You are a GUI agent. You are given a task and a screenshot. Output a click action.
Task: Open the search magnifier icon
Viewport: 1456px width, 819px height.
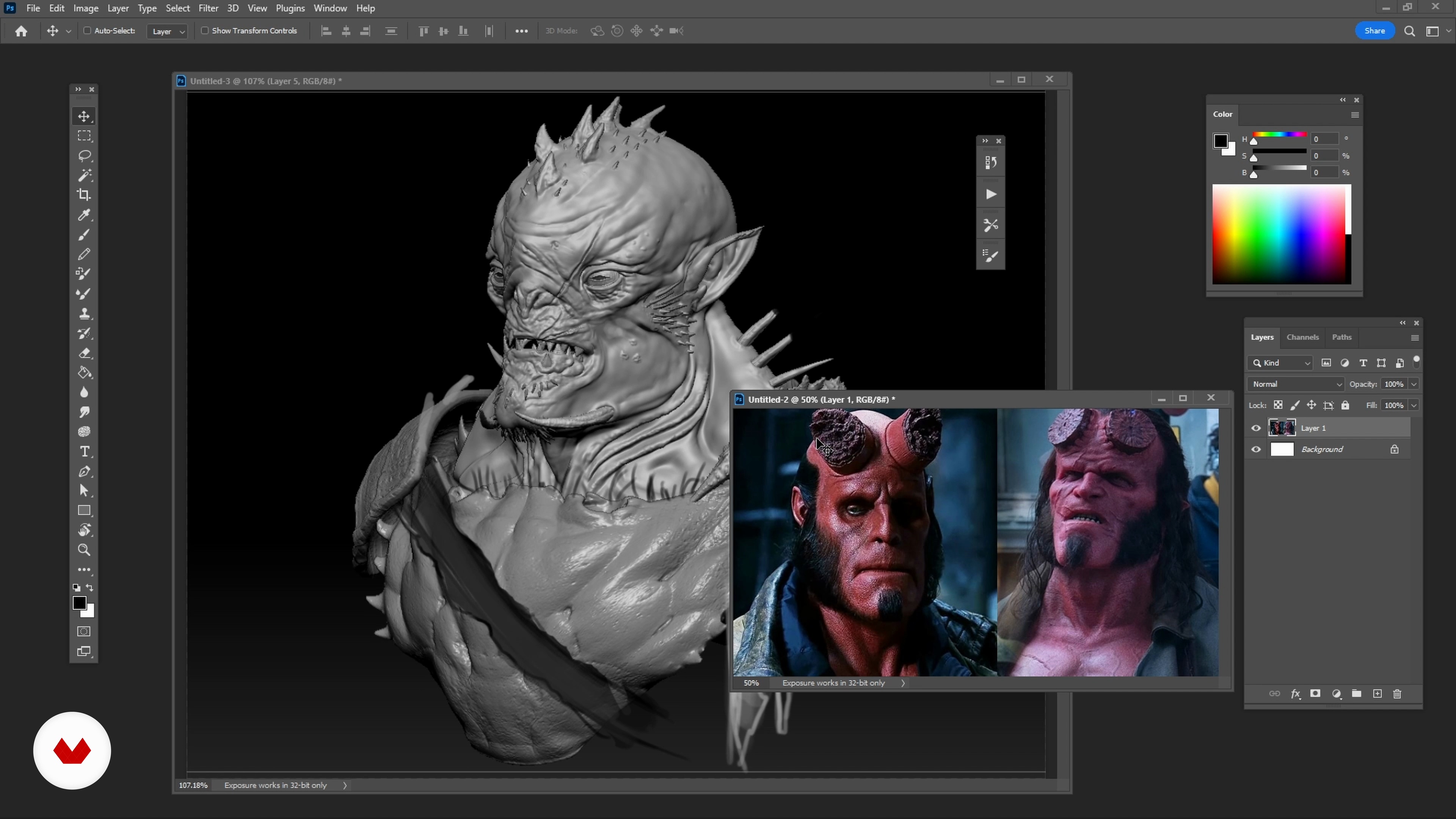click(1410, 31)
